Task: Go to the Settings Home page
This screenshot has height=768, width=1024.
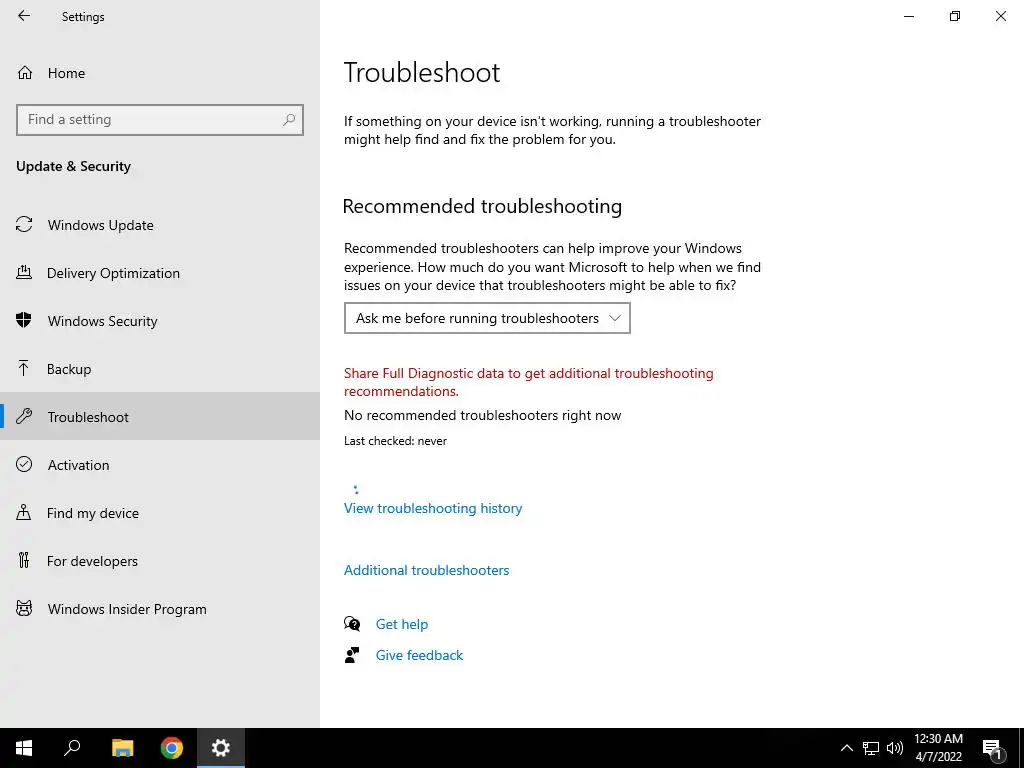Action: click(x=160, y=72)
